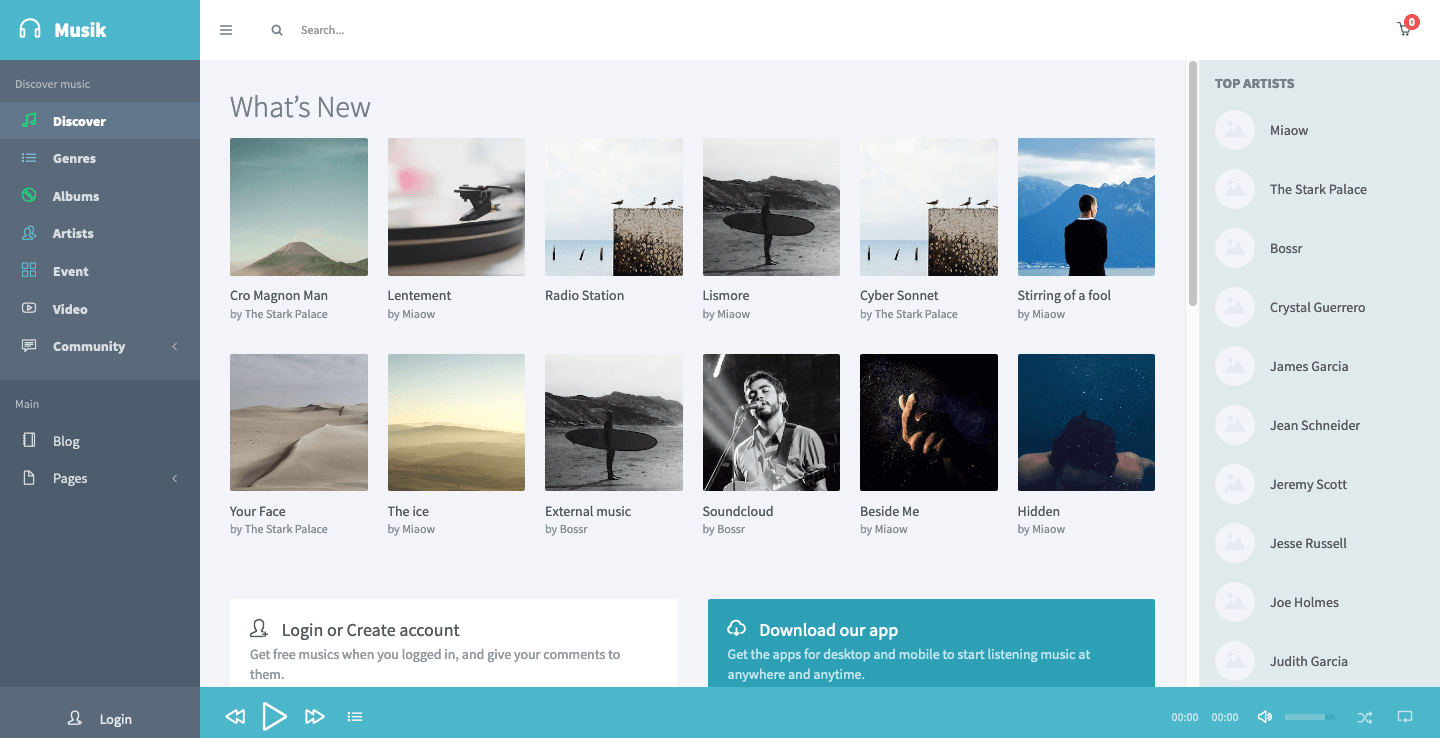The width and height of the screenshot is (1440, 738).
Task: Click the Download our app heading
Action: [x=828, y=630]
